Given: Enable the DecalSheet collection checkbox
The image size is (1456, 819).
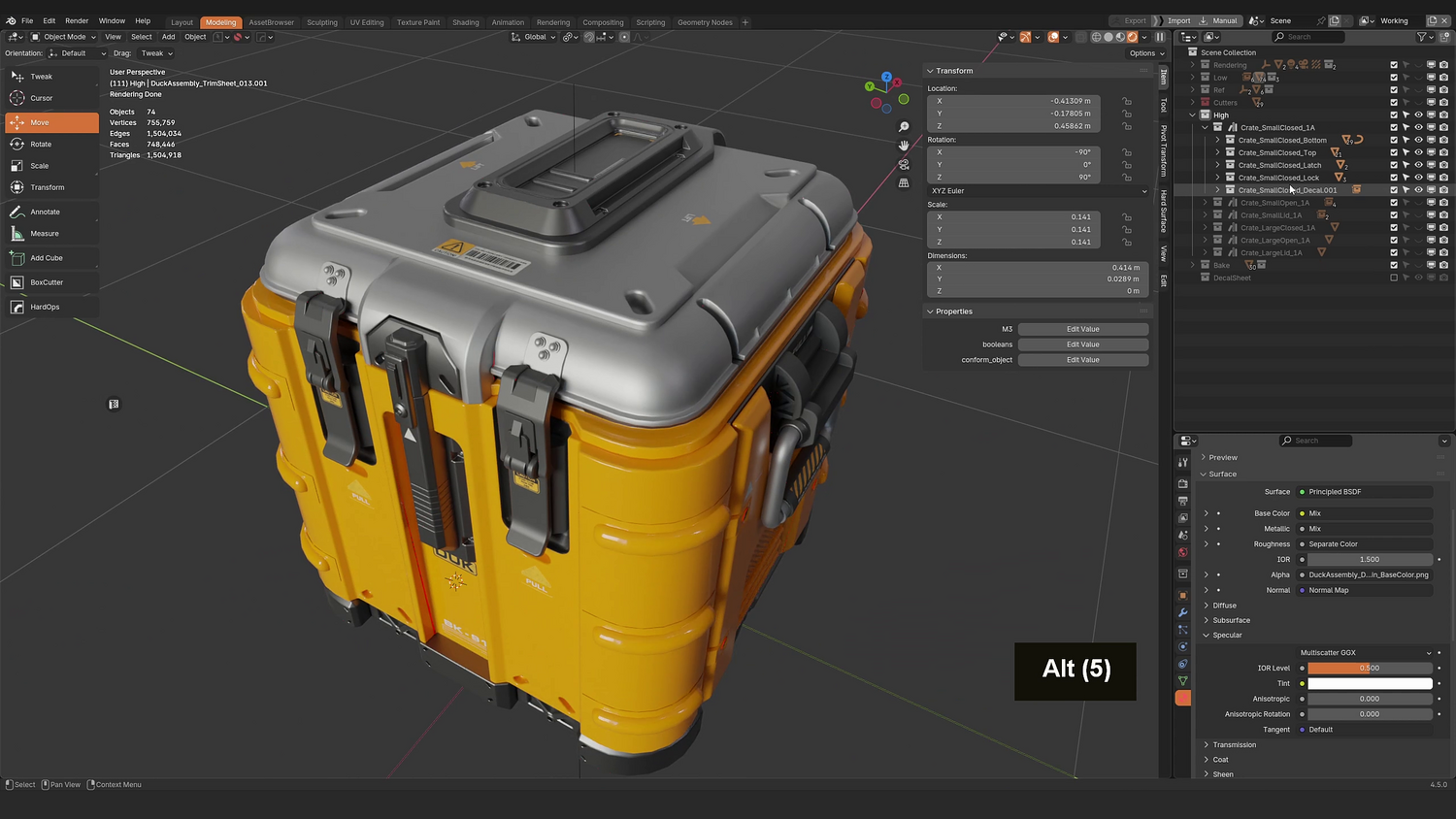Looking at the screenshot, I should 1394,278.
